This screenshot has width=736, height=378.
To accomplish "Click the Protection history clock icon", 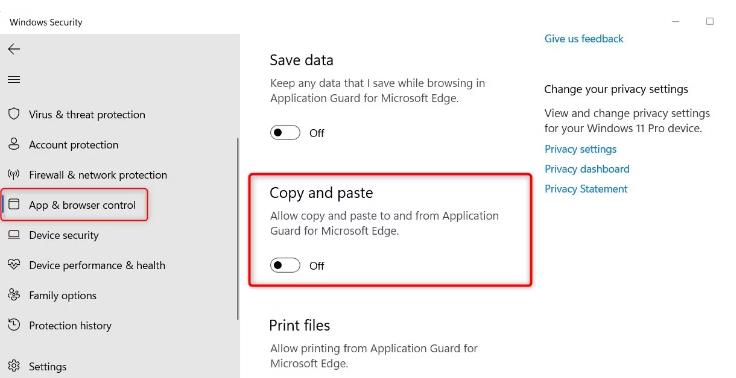I will (x=14, y=325).
